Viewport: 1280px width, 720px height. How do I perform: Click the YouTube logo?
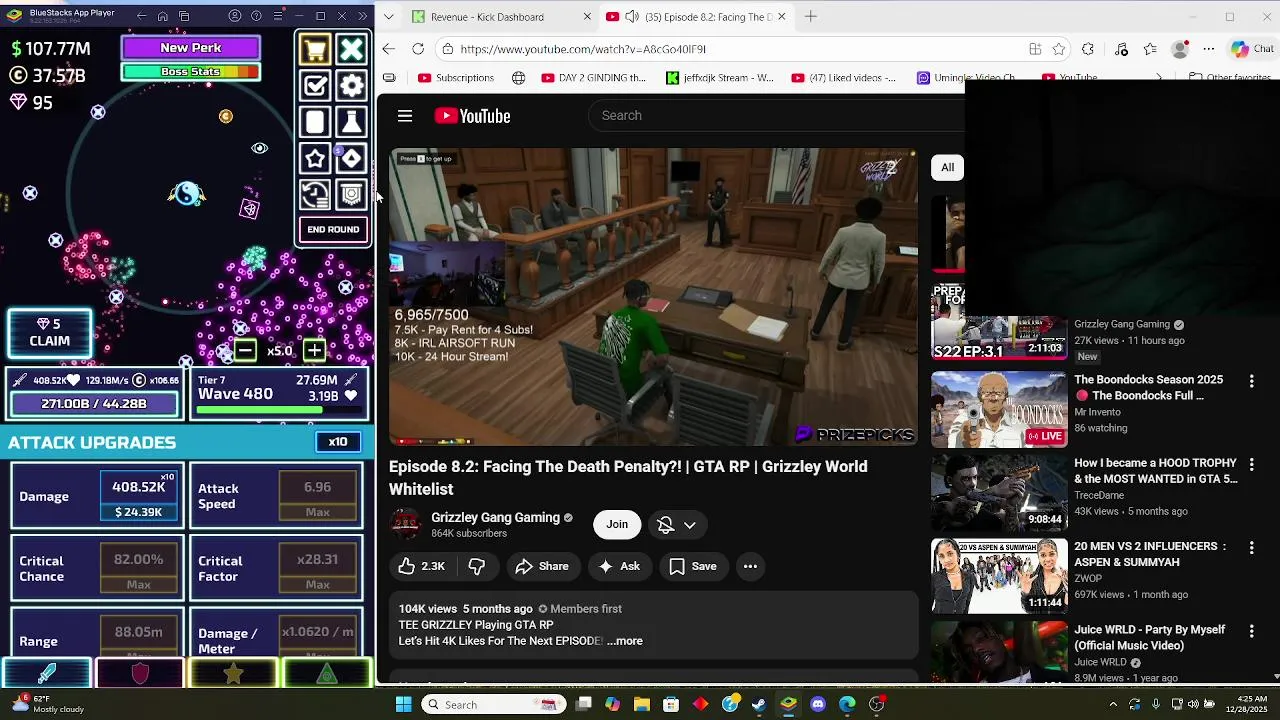[x=472, y=116]
